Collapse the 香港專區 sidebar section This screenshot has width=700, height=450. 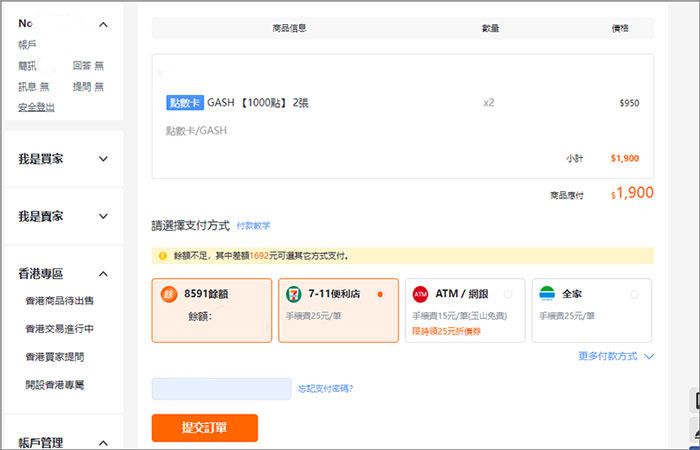click(x=104, y=273)
